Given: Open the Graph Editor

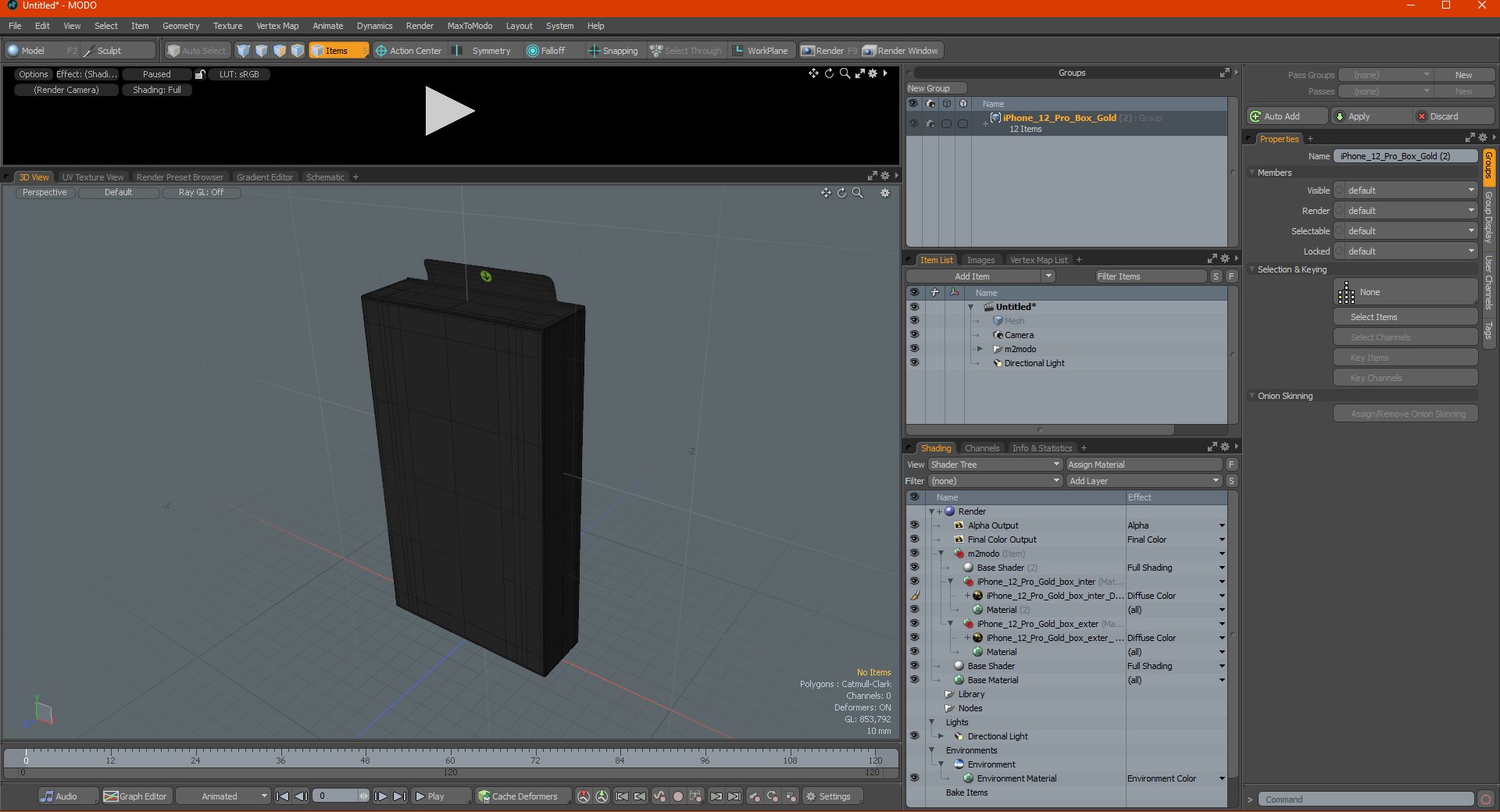Looking at the screenshot, I should [135, 796].
